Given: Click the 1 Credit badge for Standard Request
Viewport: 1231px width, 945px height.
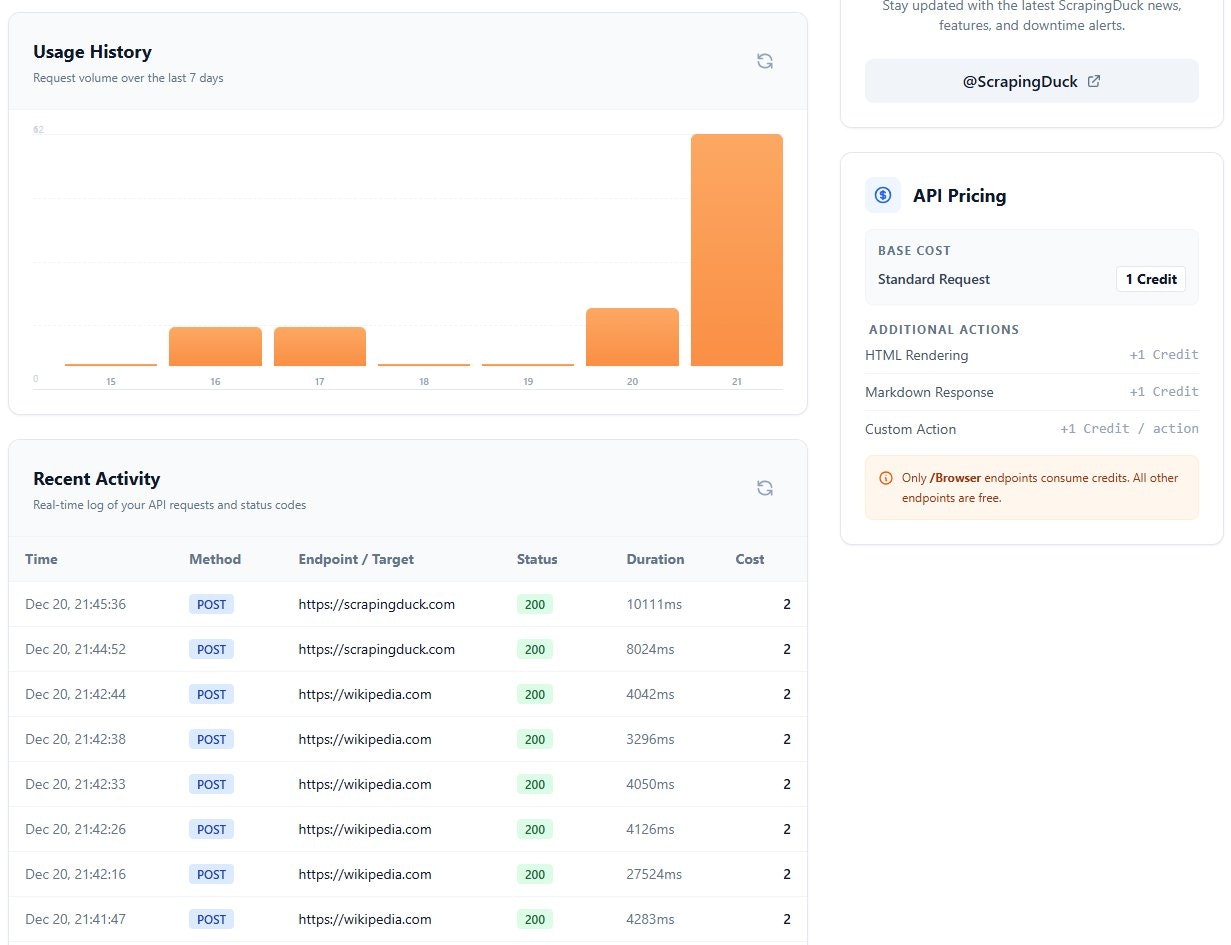Looking at the screenshot, I should point(1151,279).
